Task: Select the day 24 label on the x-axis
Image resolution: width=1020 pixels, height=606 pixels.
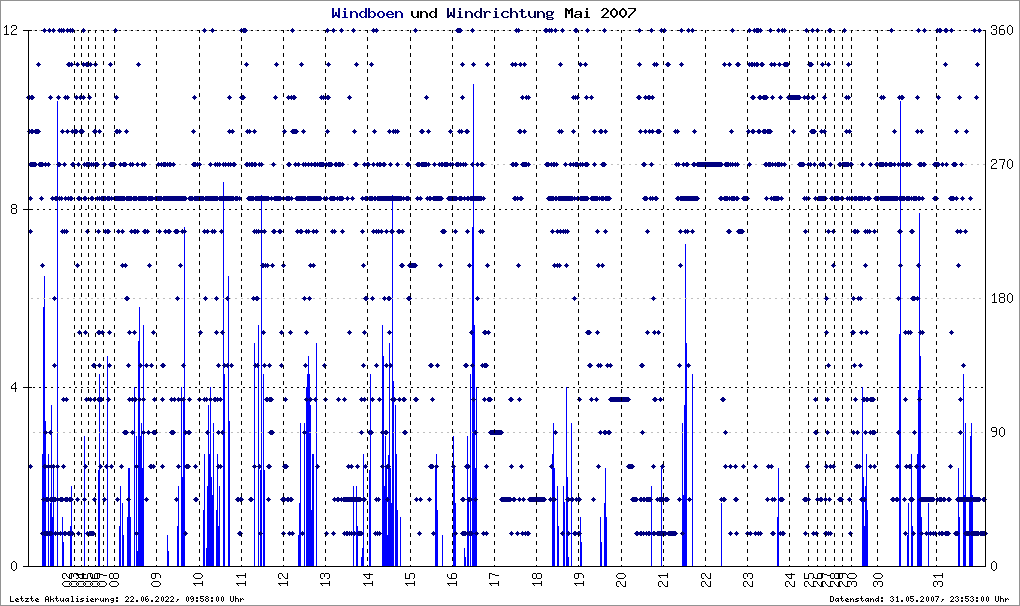Action: pos(790,575)
